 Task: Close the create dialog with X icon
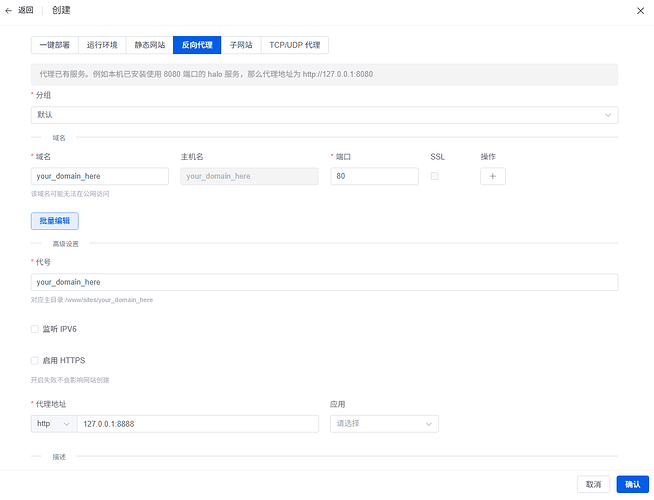[640, 10]
